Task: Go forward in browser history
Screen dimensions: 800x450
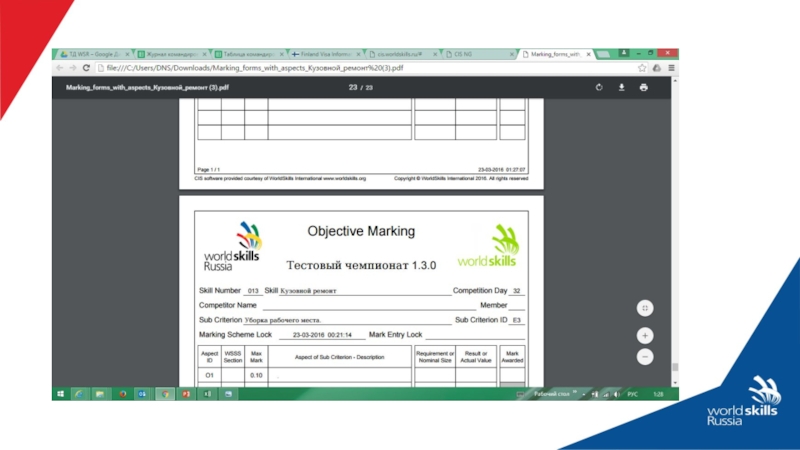Action: [73, 68]
